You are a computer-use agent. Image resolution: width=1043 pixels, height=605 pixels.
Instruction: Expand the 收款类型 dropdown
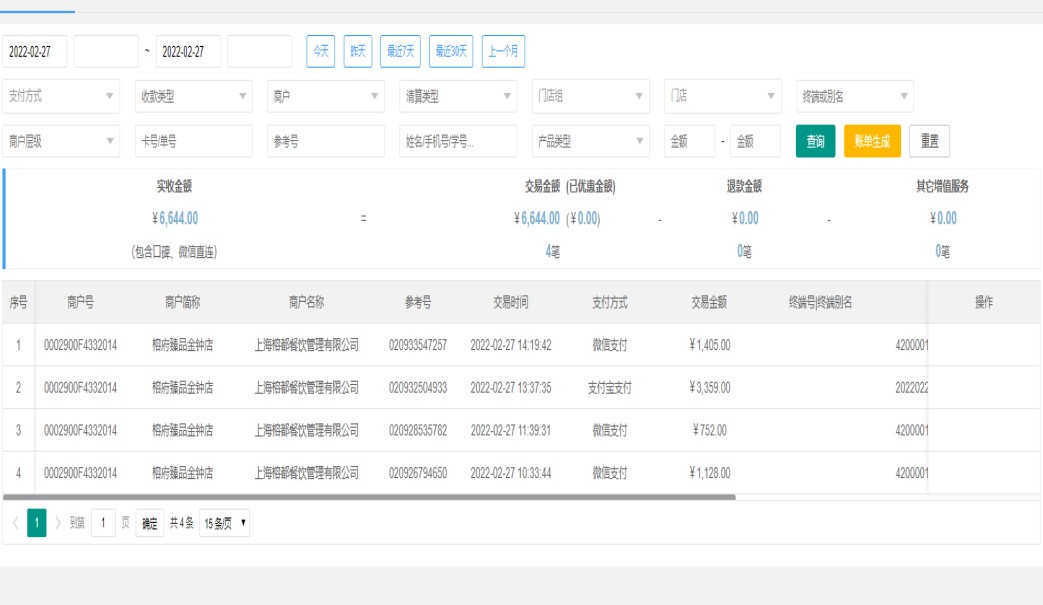(193, 96)
